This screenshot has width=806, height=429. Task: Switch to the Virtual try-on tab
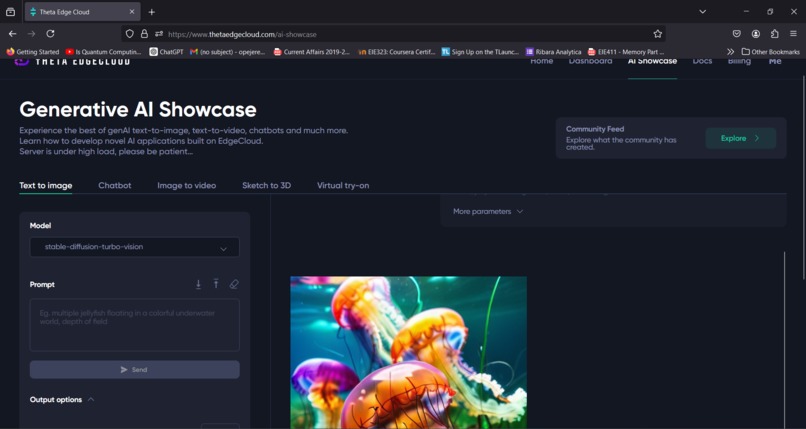[x=343, y=185]
